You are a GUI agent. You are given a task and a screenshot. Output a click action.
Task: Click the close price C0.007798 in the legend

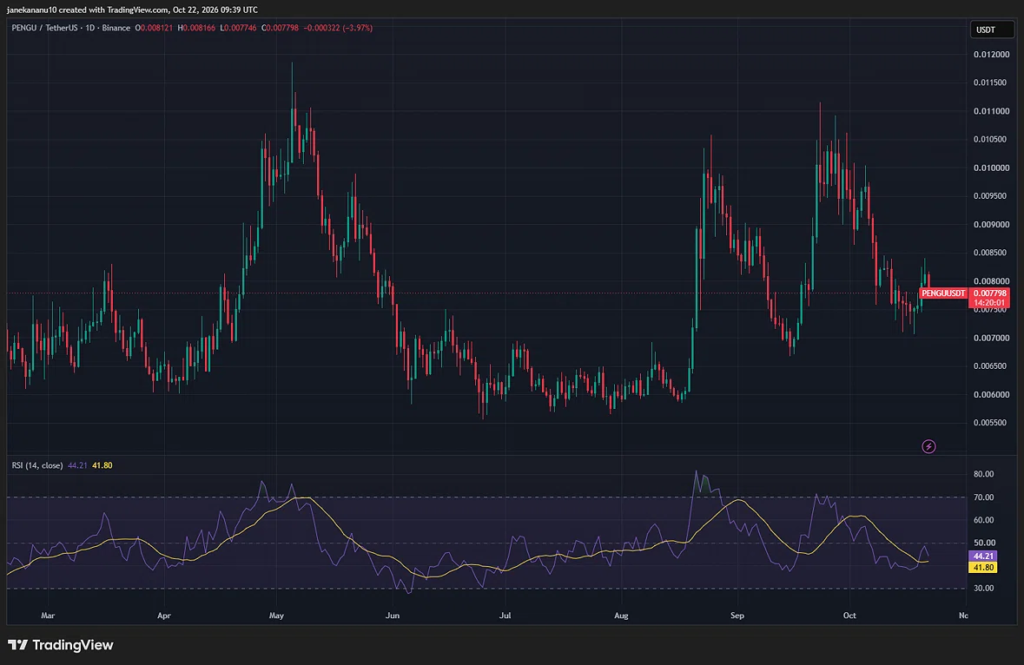[x=280, y=28]
